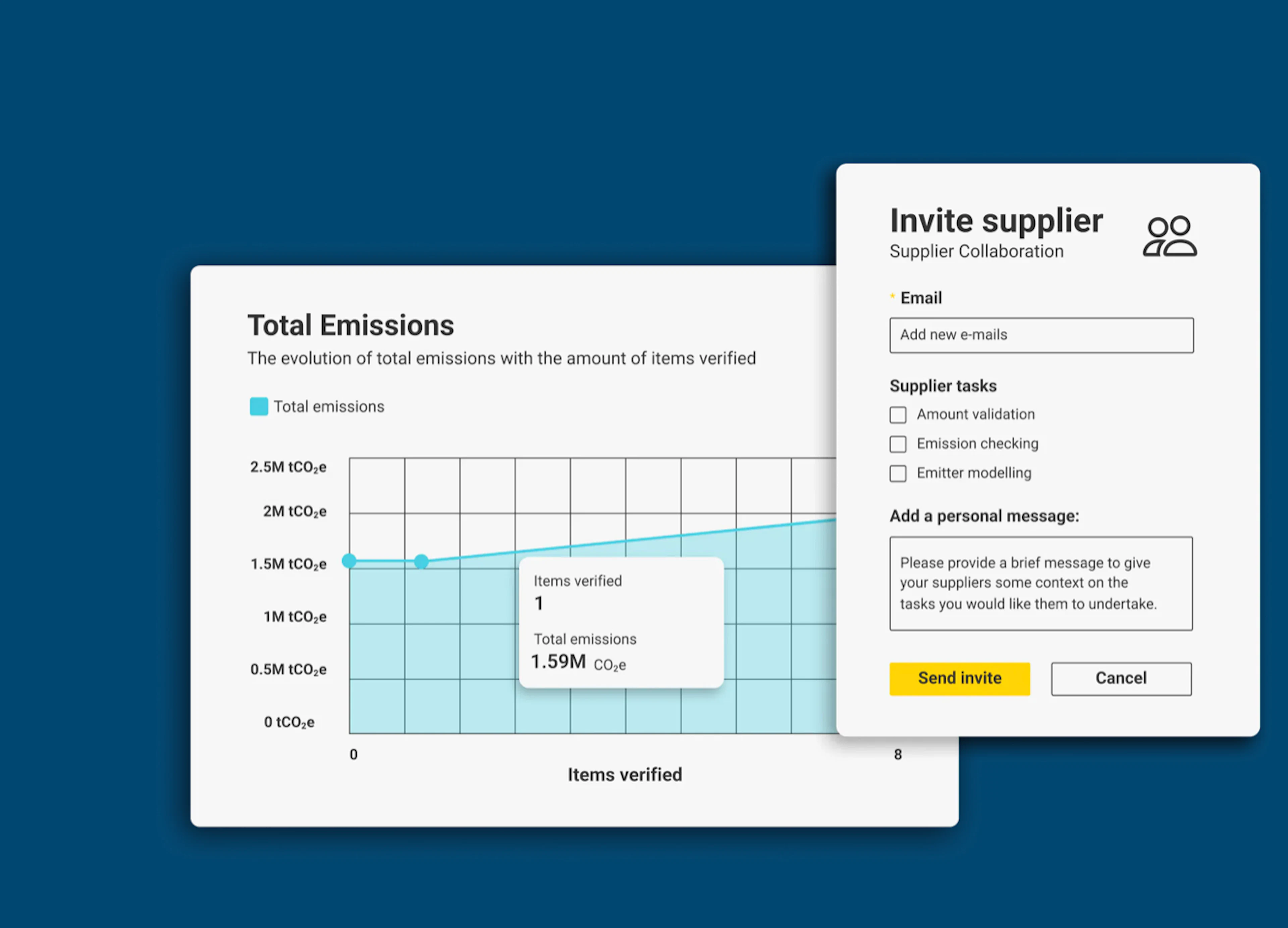Click the Send invite button
Viewport: 1288px width, 928px height.
pos(959,678)
